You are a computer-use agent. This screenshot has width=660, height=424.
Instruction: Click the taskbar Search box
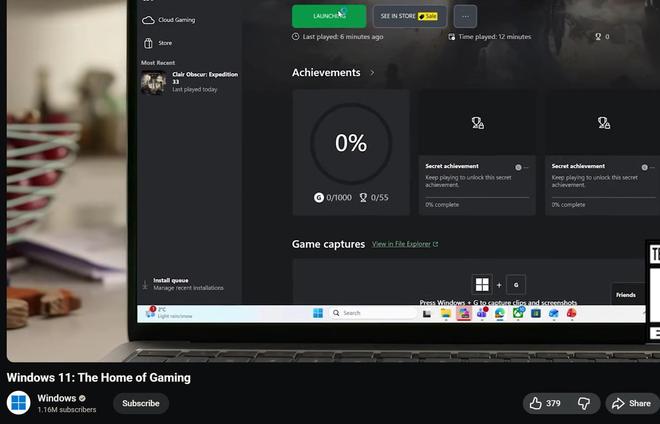tap(373, 313)
